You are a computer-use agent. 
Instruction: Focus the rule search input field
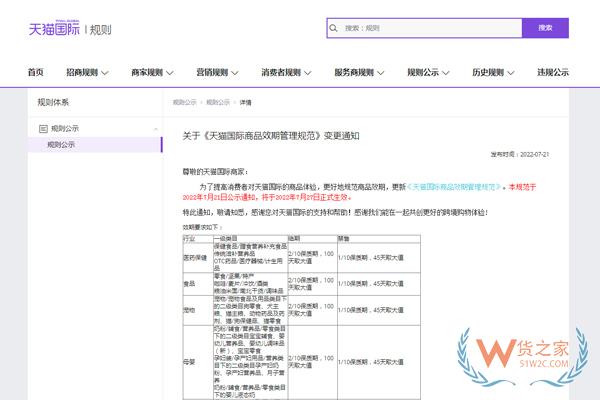click(x=425, y=28)
